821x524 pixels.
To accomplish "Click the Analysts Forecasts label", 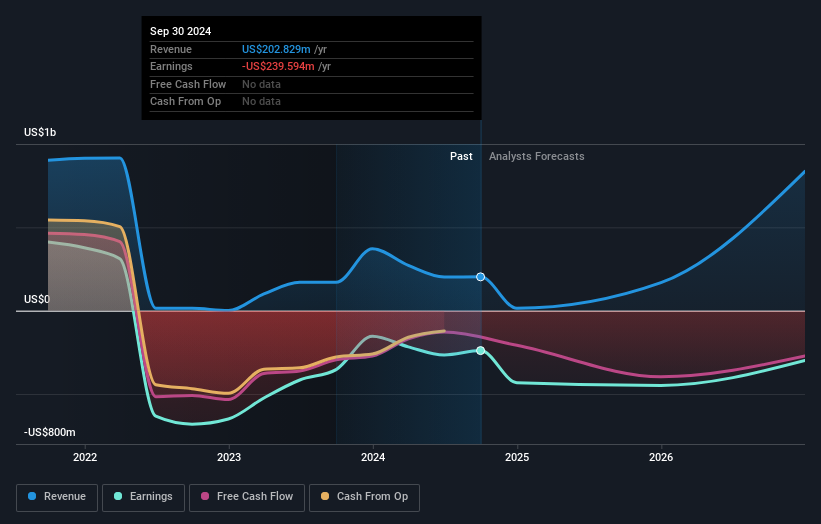I will (537, 157).
